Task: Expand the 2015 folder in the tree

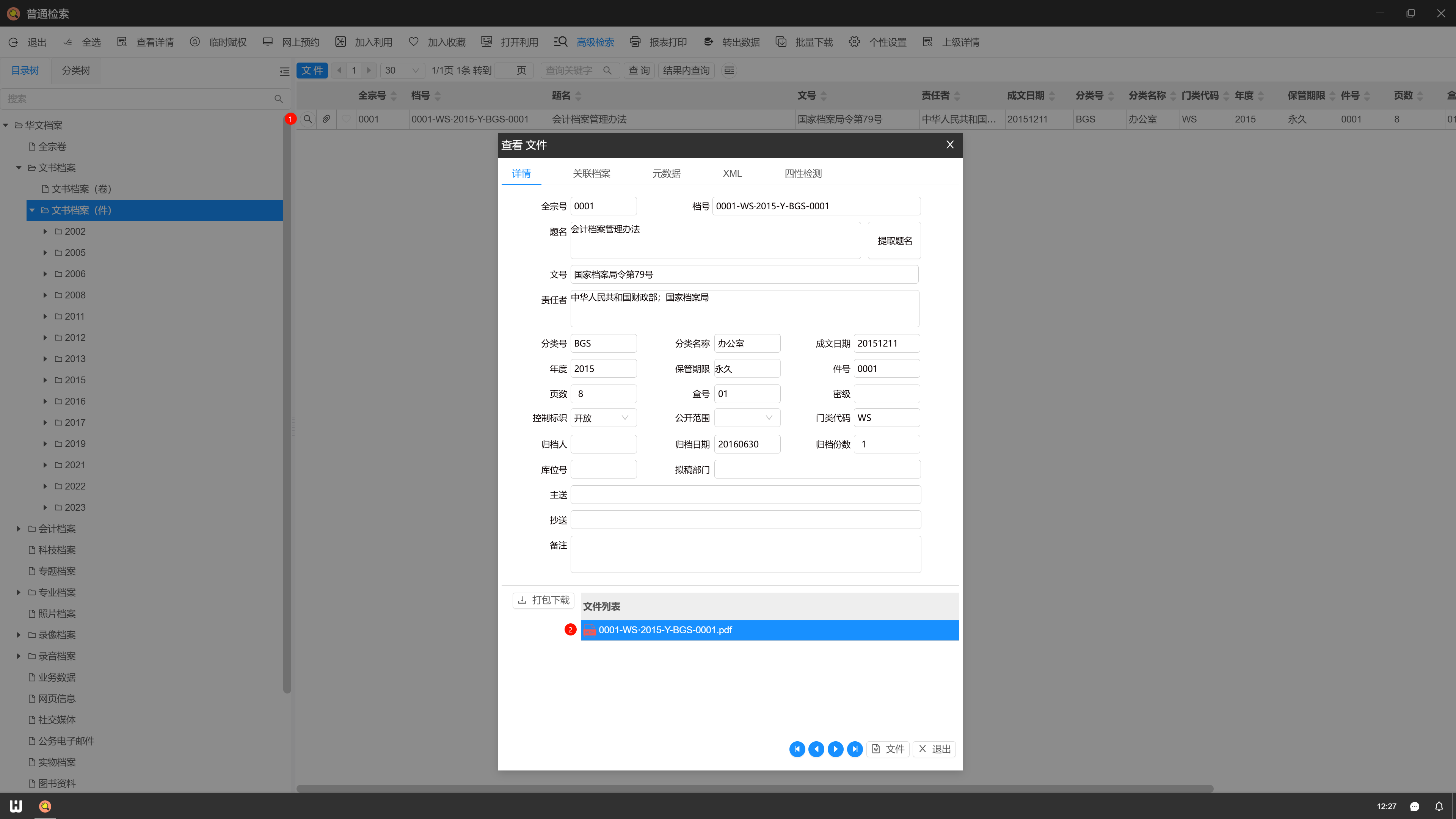Action: coord(45,380)
